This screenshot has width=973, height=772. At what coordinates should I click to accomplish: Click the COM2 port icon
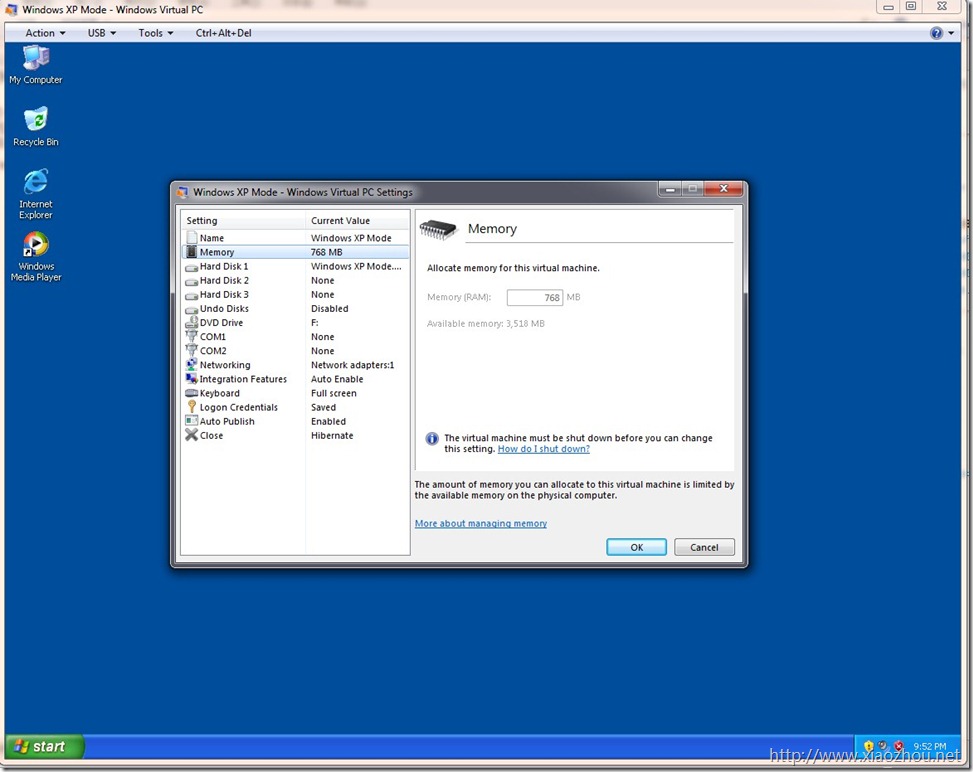192,351
